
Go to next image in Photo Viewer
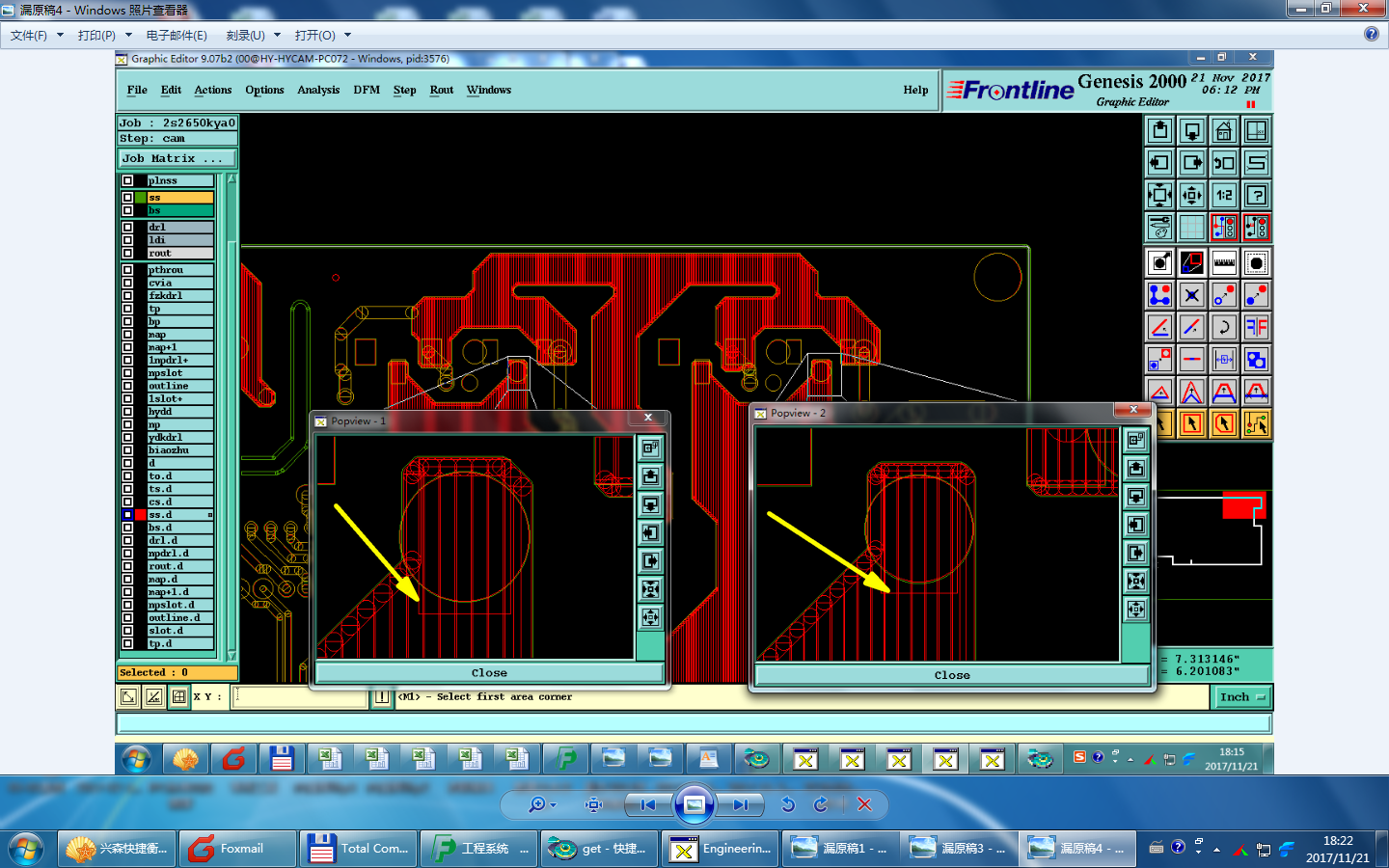(740, 804)
